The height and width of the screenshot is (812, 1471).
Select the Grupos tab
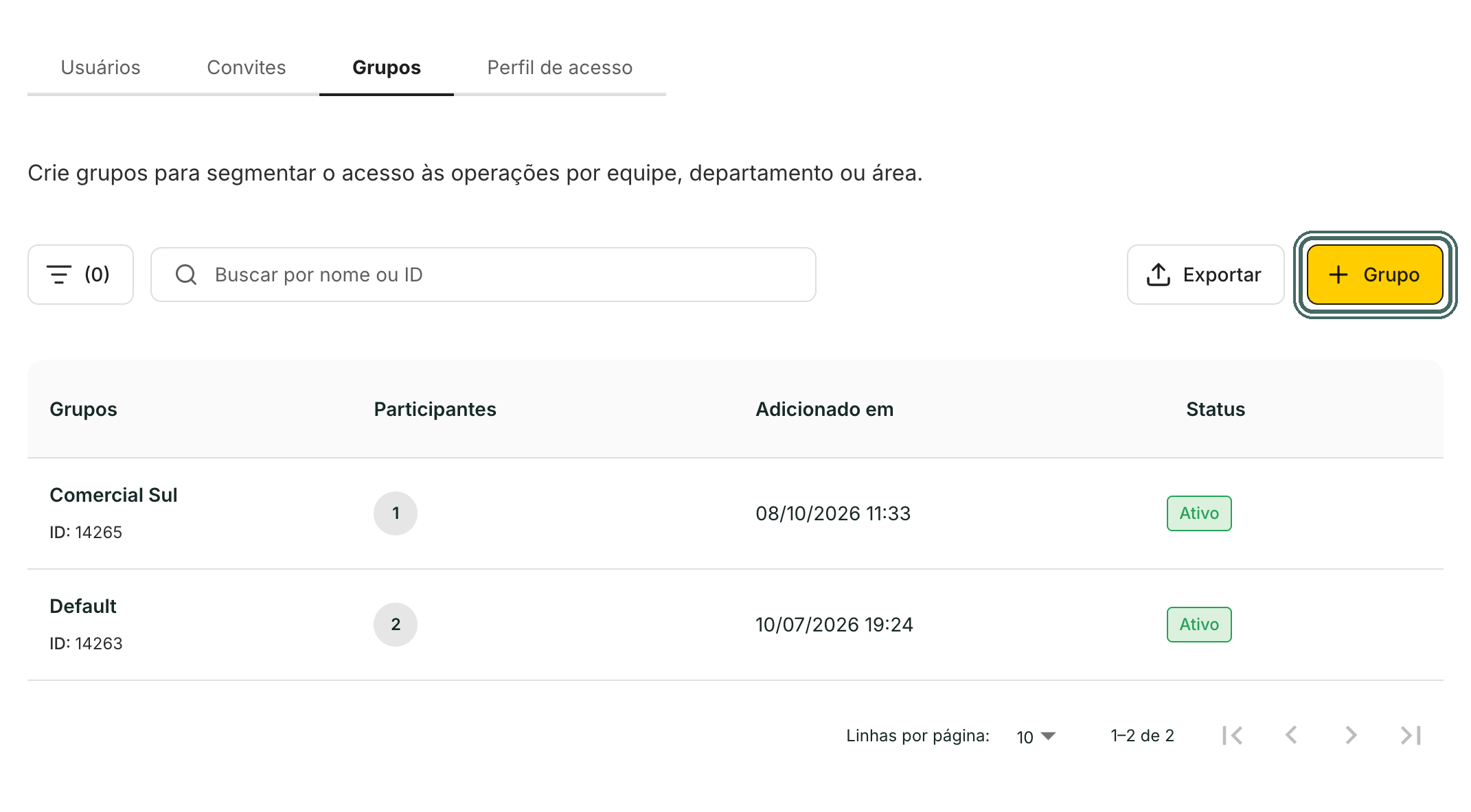(387, 67)
